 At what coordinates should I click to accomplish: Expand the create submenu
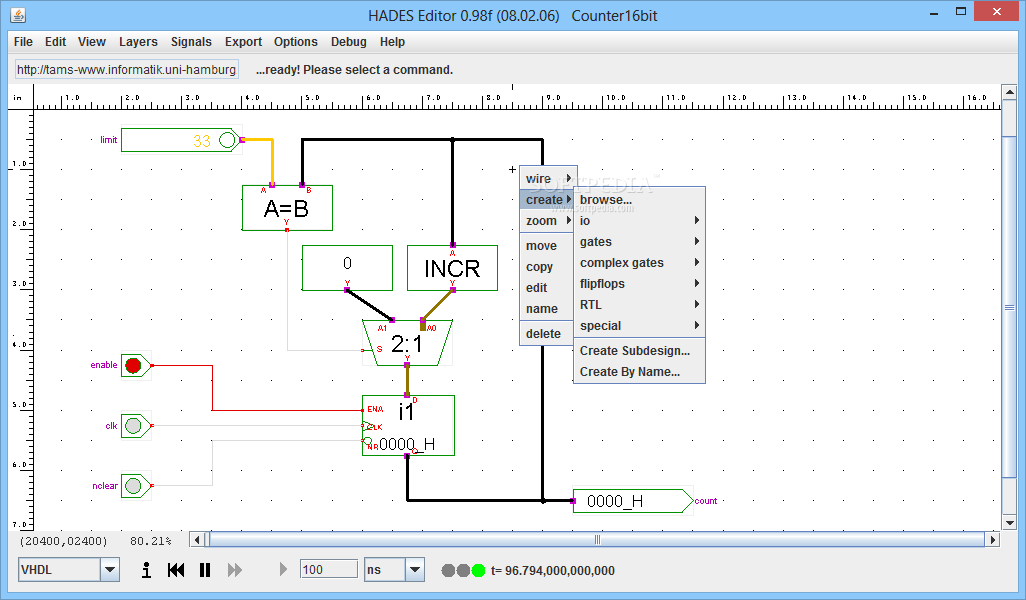tap(548, 200)
